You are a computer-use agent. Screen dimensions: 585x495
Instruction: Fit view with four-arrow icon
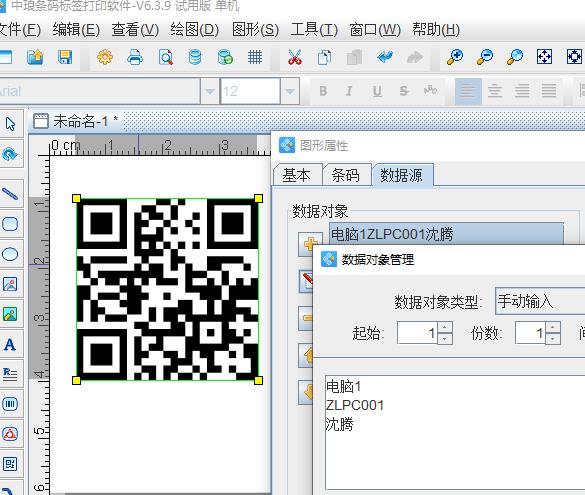click(x=544, y=57)
